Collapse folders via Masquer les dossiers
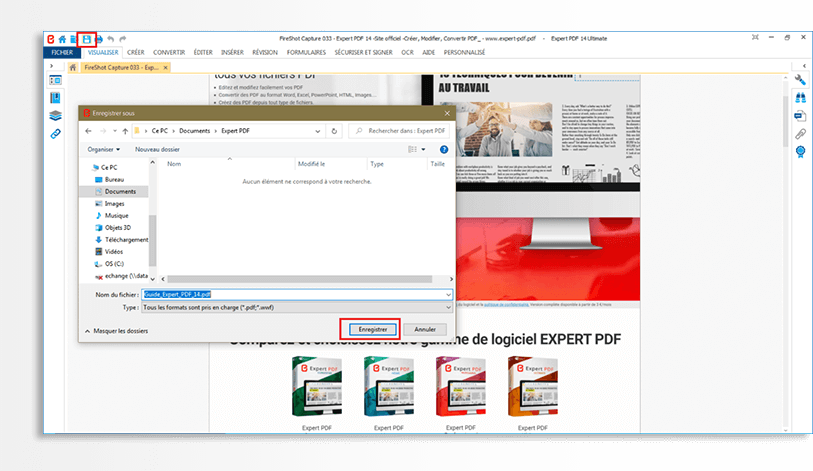The height and width of the screenshot is (471, 813). [116, 331]
